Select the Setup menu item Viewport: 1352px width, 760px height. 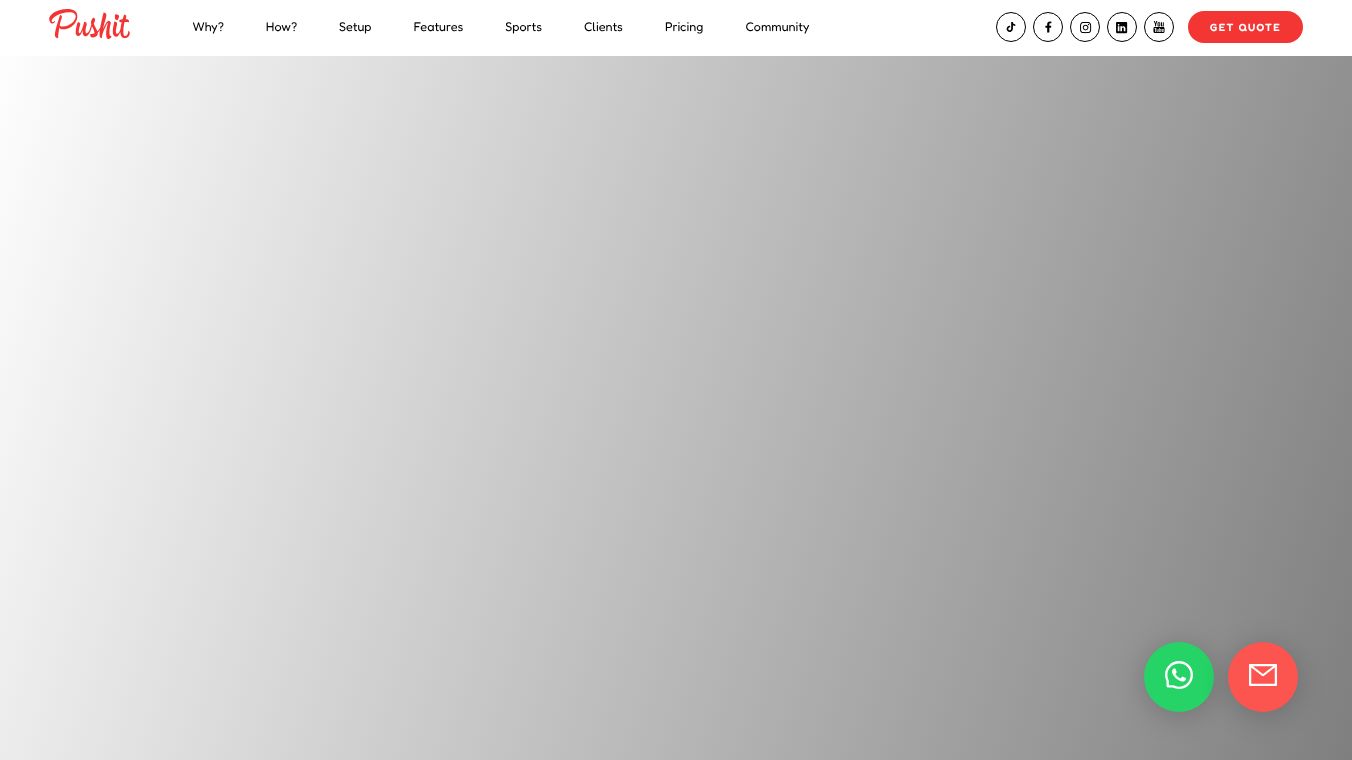click(355, 27)
